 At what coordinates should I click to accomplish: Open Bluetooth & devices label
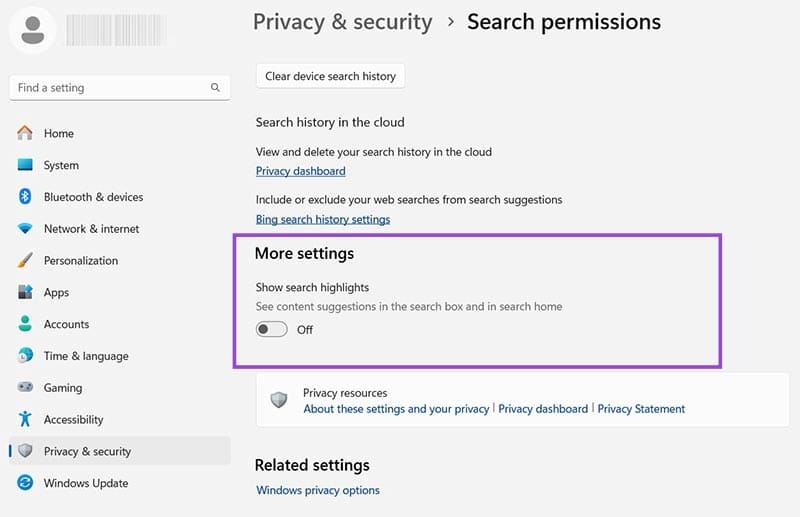coord(93,197)
